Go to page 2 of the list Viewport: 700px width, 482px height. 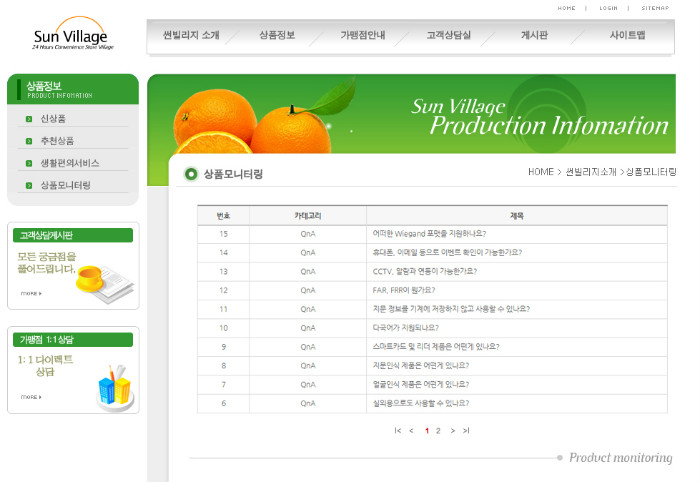click(x=438, y=431)
